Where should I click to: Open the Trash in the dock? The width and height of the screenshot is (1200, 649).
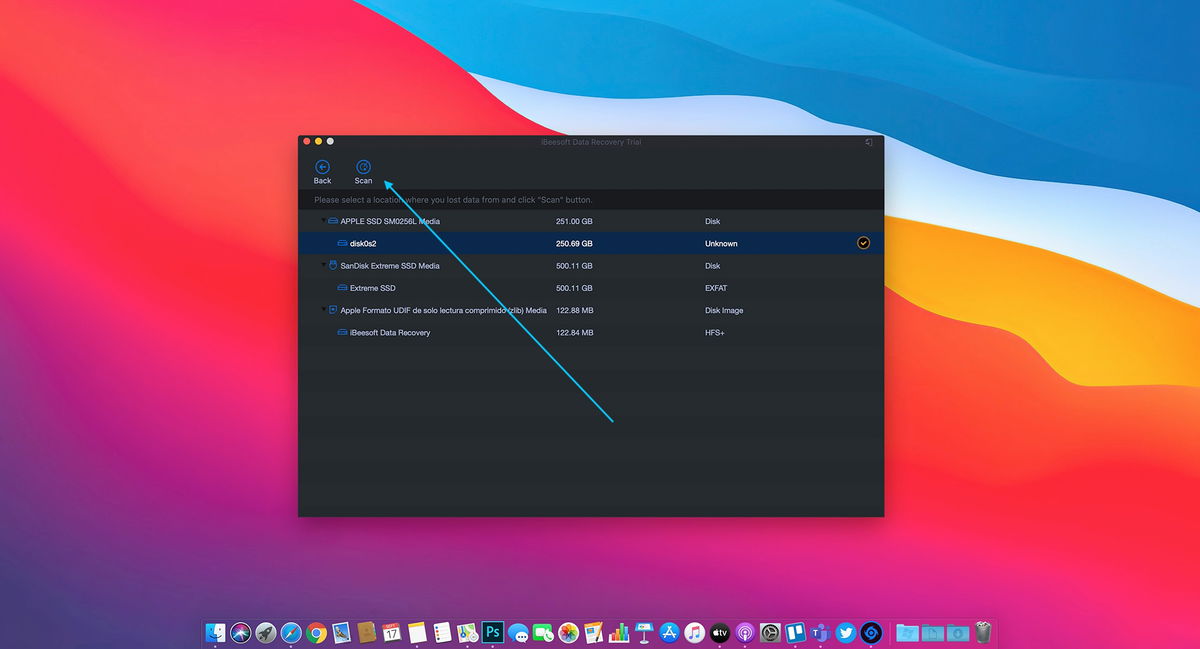coord(983,632)
